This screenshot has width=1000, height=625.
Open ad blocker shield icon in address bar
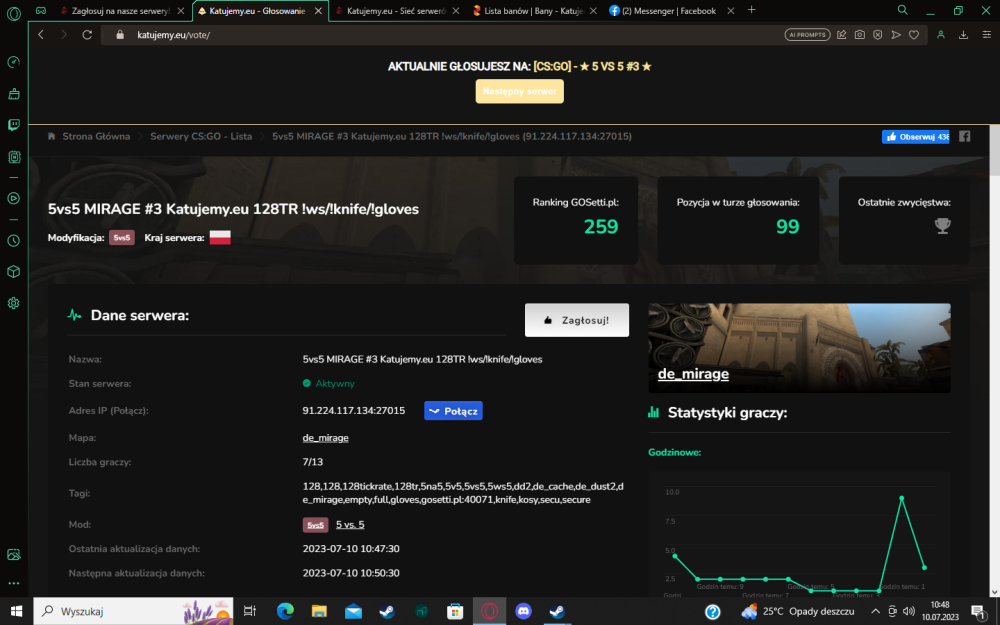(x=878, y=34)
